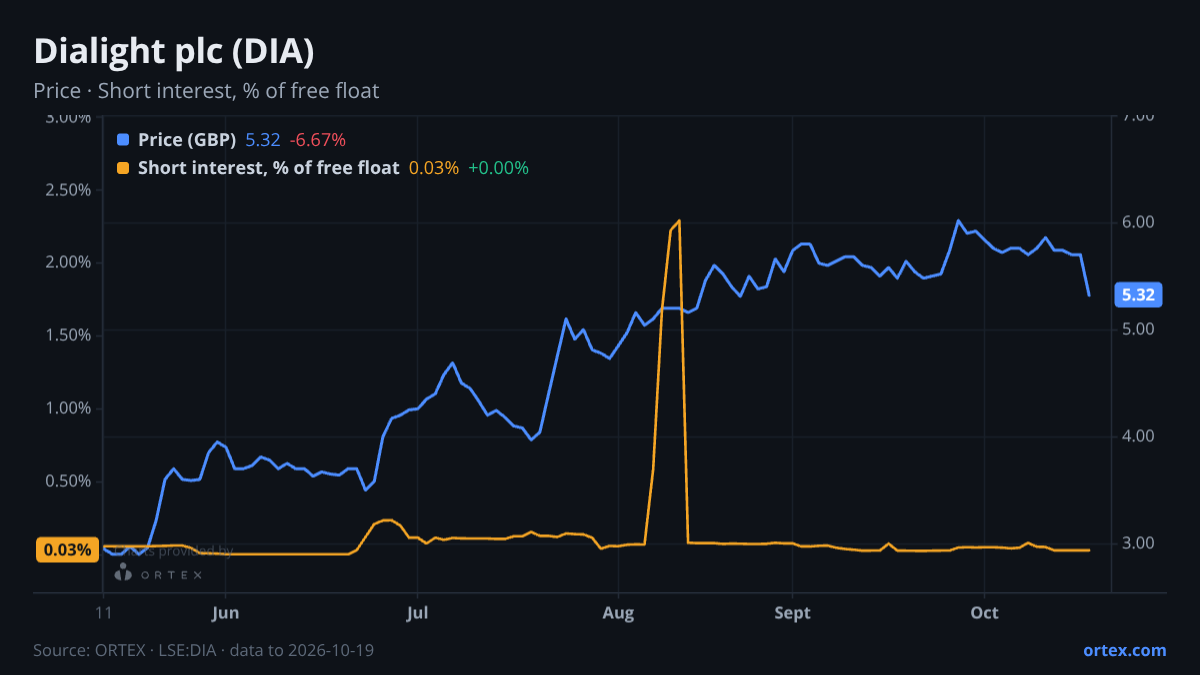Click the Jul x-axis label
The image size is (1200, 675).
click(418, 613)
